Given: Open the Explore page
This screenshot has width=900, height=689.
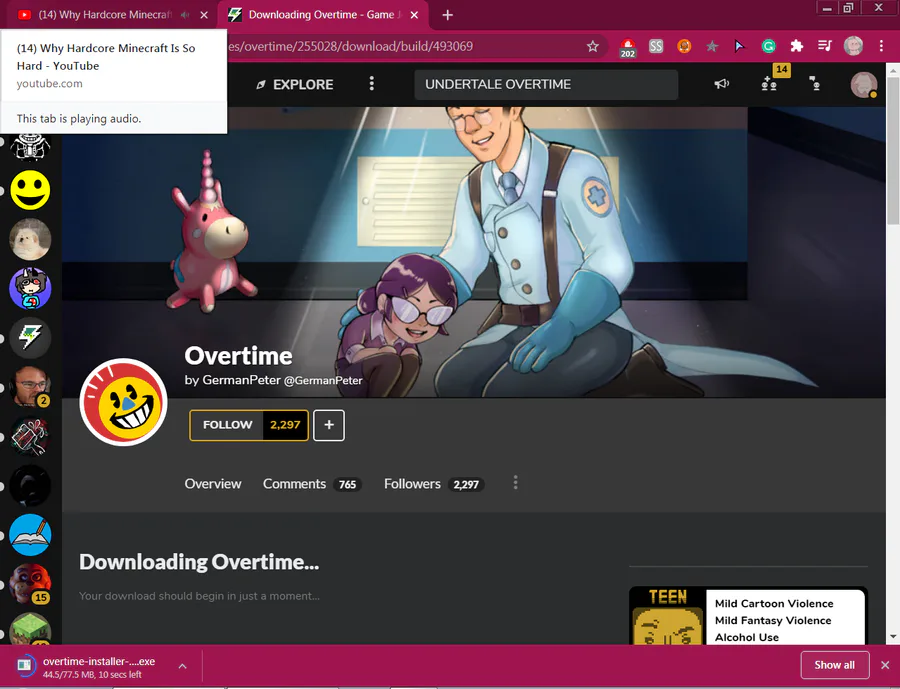Looking at the screenshot, I should click(294, 84).
